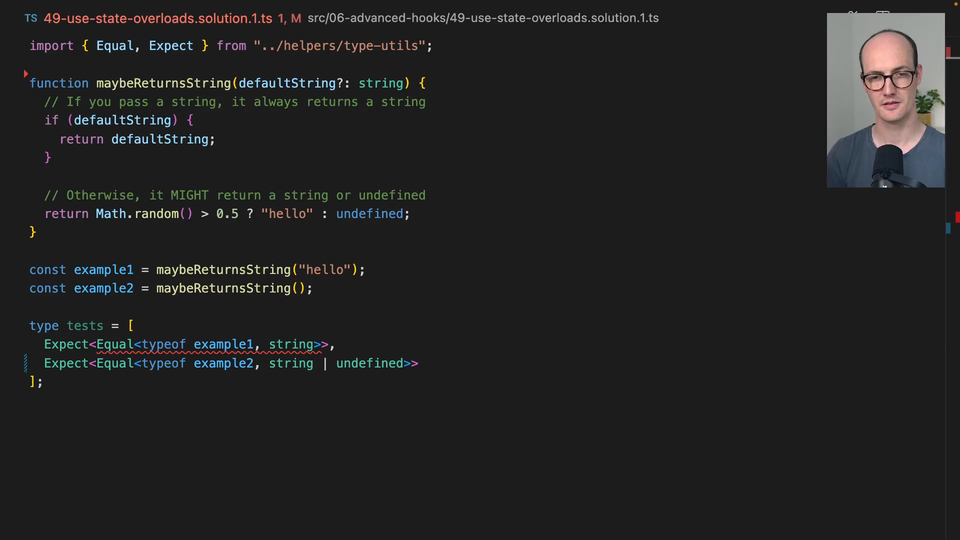
Task: Click the example2 constant name in its declaration
Action: [x=103, y=288]
